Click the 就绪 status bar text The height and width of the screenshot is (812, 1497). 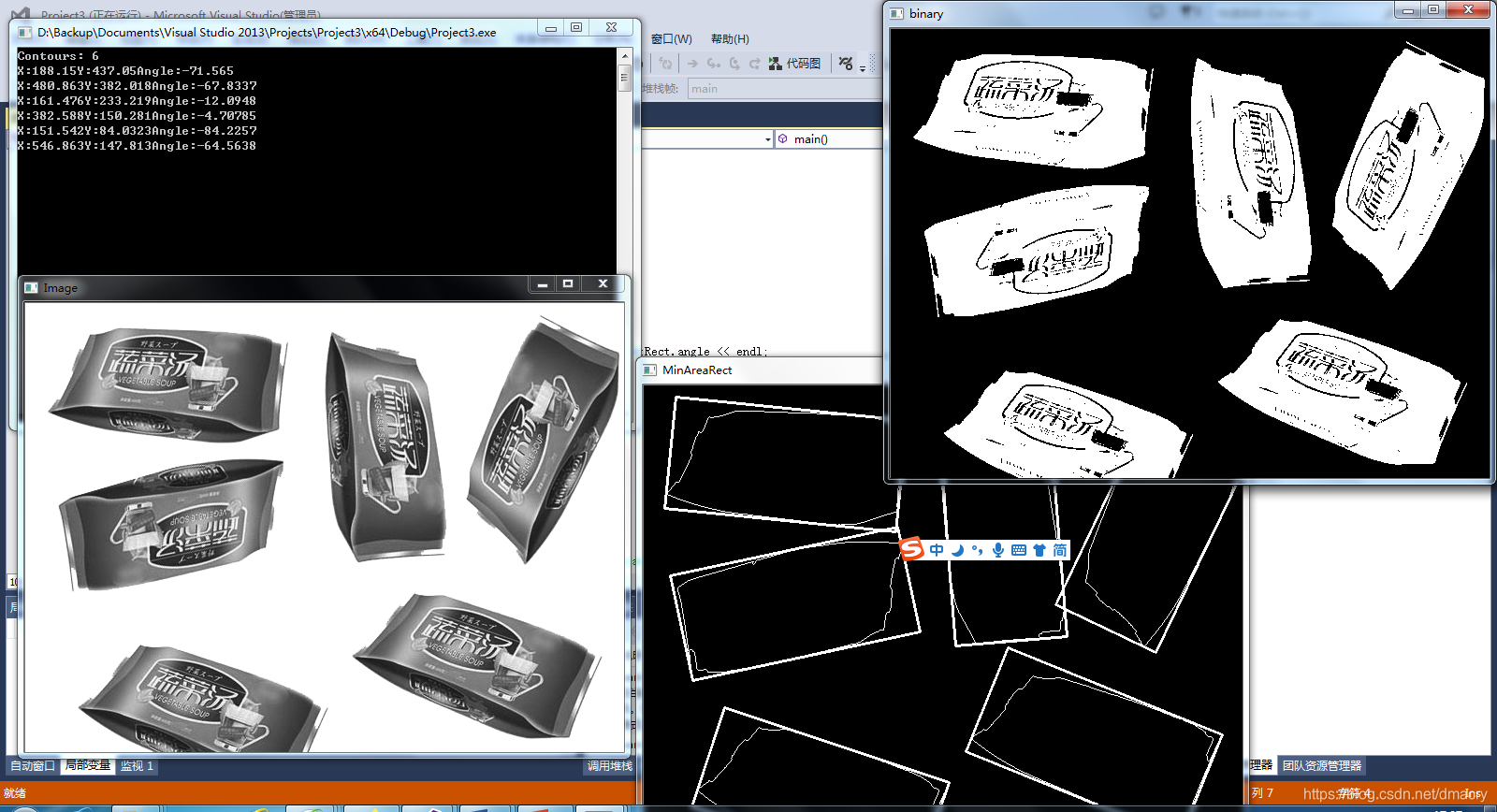pyautogui.click(x=15, y=793)
